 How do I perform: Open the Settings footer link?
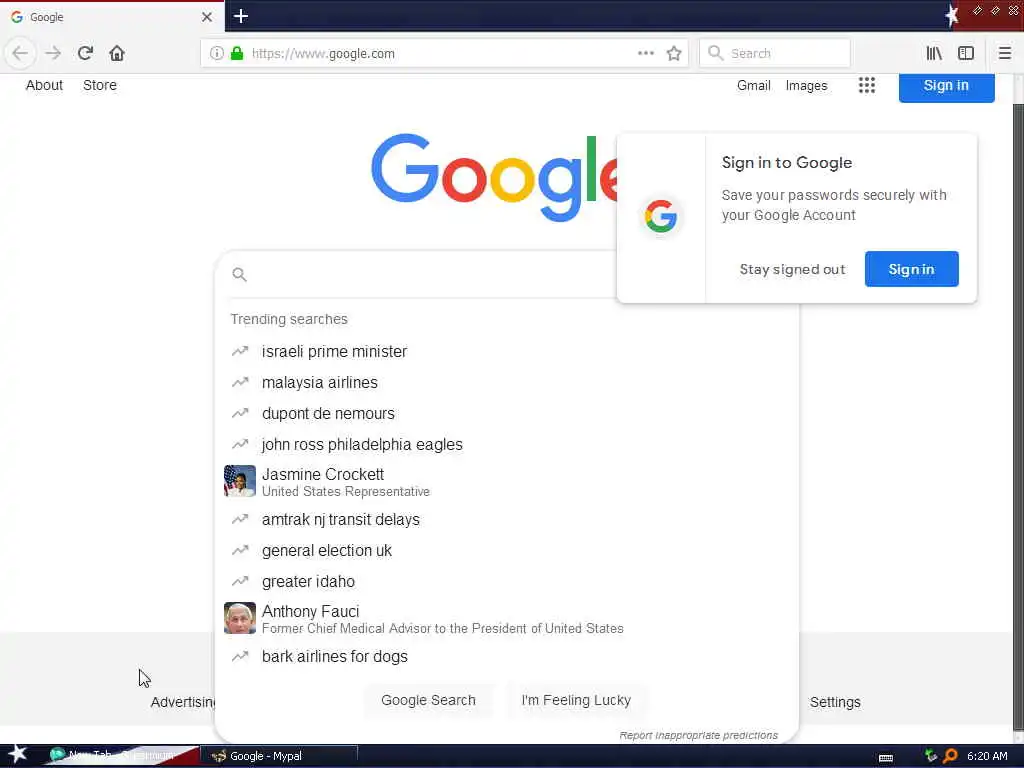click(x=835, y=702)
